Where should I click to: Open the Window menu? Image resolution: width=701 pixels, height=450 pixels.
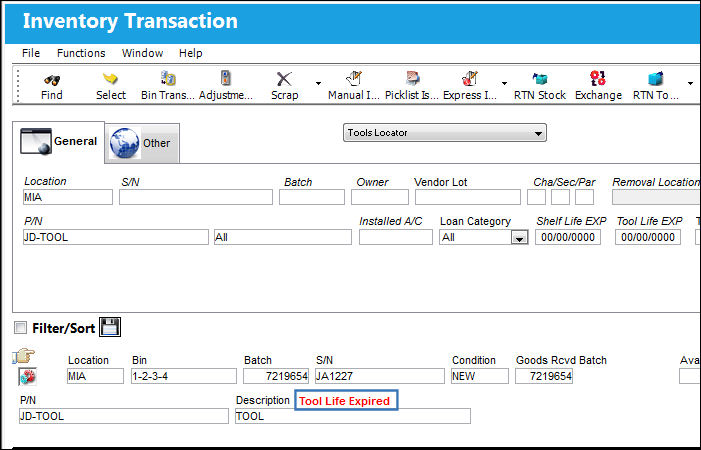pyautogui.click(x=142, y=53)
